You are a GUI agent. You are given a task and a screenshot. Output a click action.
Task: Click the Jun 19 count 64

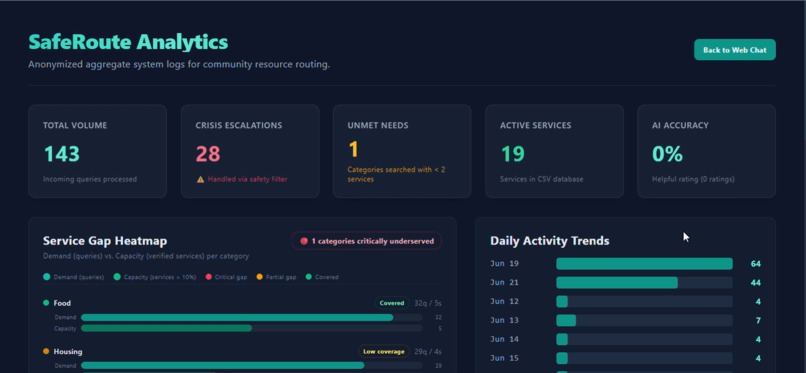coord(755,264)
